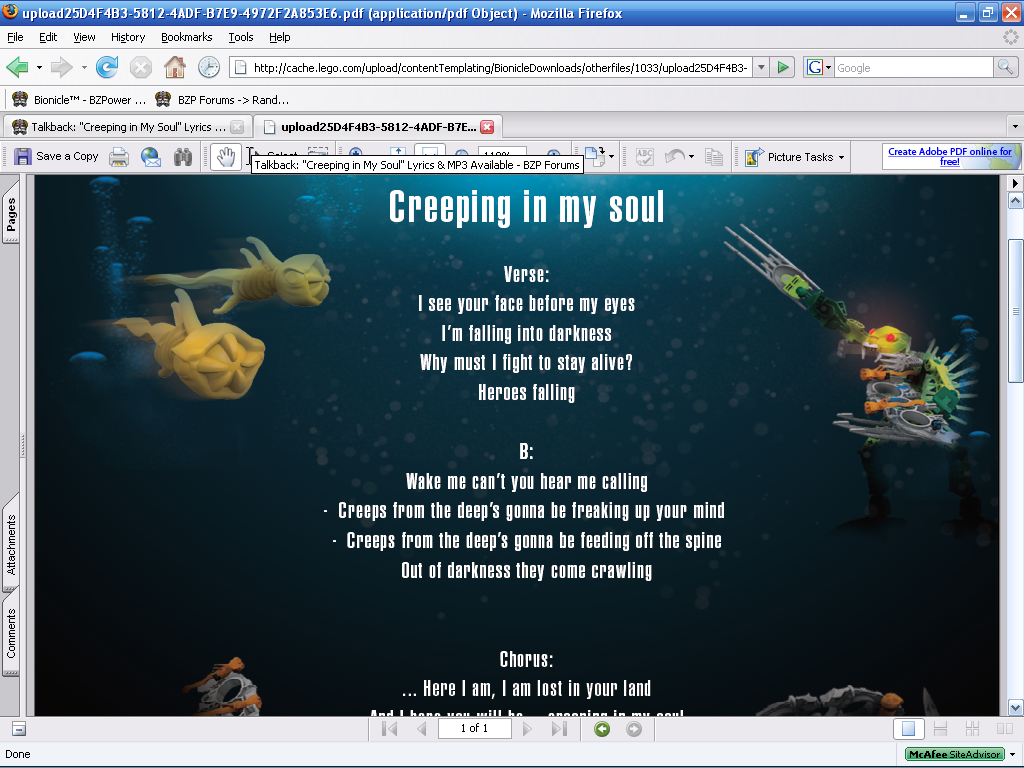Open the binoculars search tool

point(183,157)
